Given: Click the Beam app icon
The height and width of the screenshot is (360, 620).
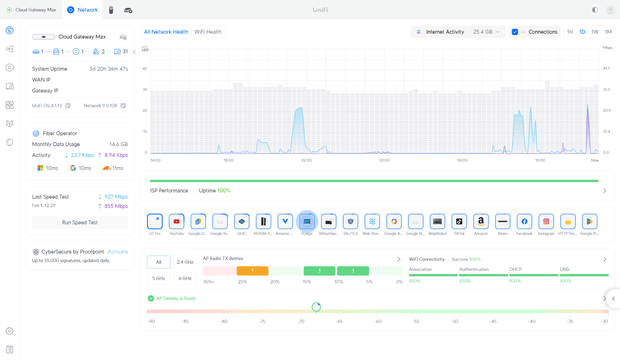Looking at the screenshot, I should point(503,222).
